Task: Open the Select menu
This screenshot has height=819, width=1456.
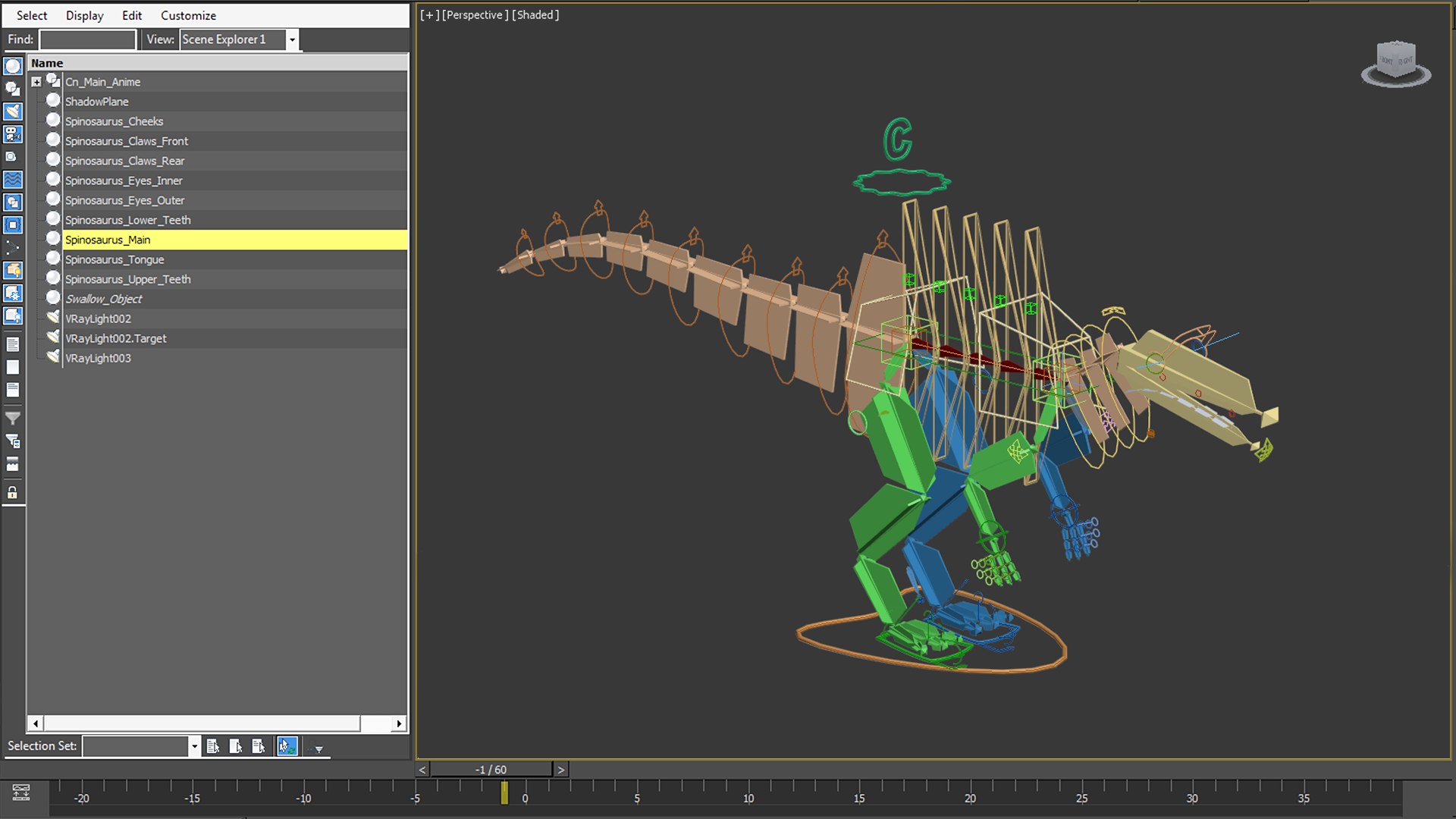Action: pos(32,15)
